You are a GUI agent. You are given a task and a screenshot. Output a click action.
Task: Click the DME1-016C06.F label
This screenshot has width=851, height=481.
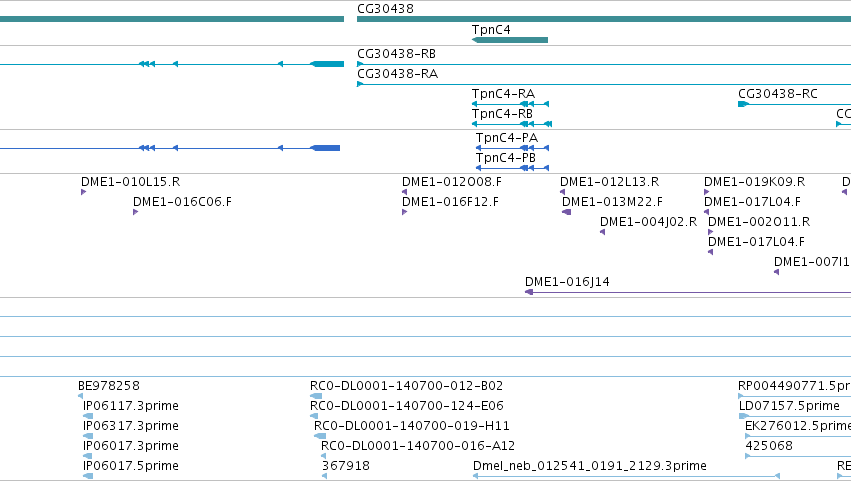(x=182, y=202)
